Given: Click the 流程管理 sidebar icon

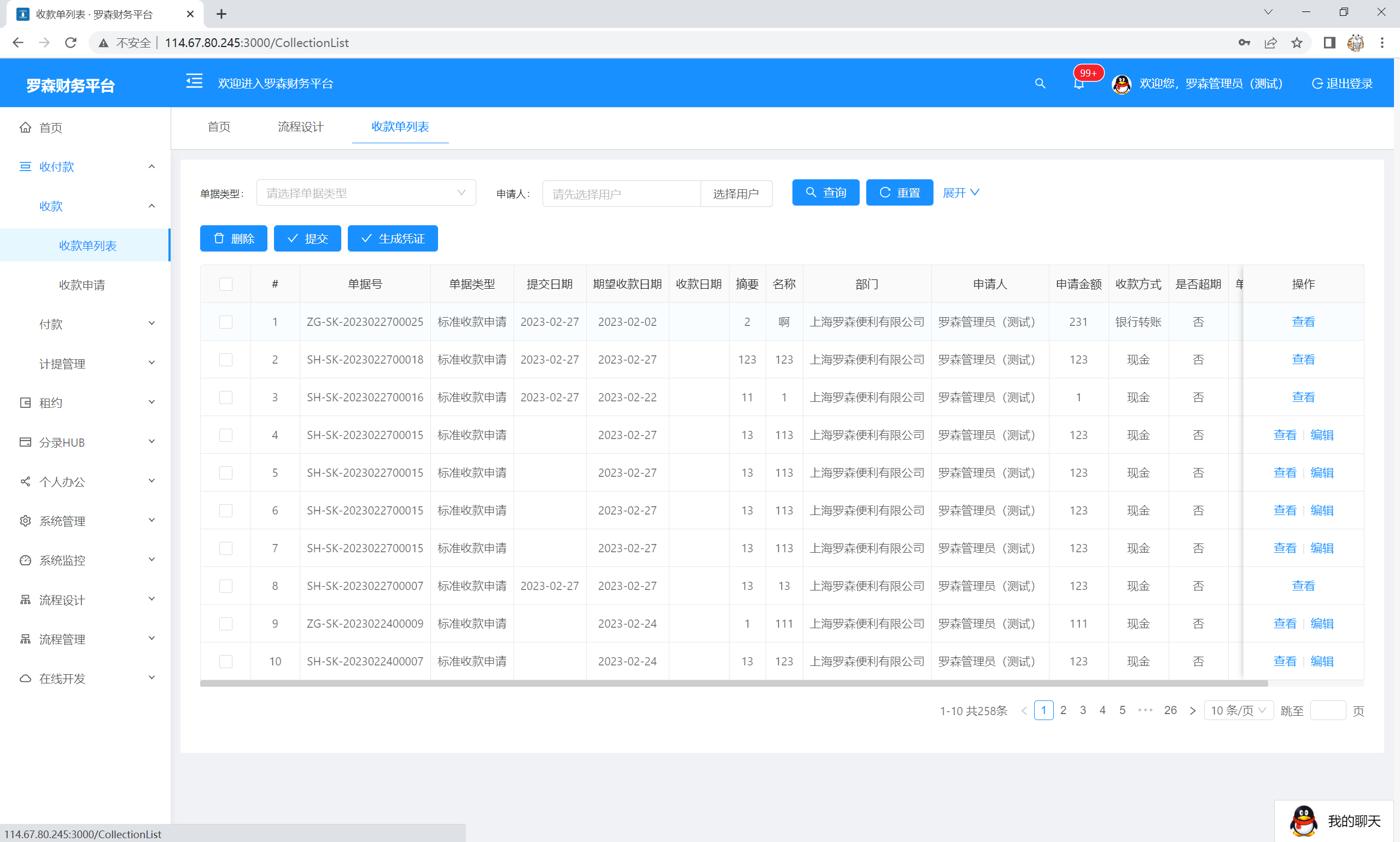Looking at the screenshot, I should (25, 639).
